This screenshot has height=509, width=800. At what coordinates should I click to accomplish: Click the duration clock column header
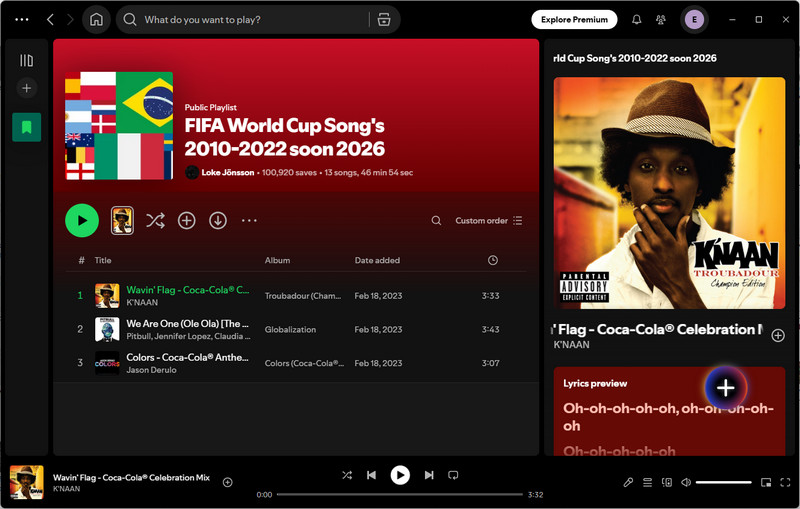[492, 260]
